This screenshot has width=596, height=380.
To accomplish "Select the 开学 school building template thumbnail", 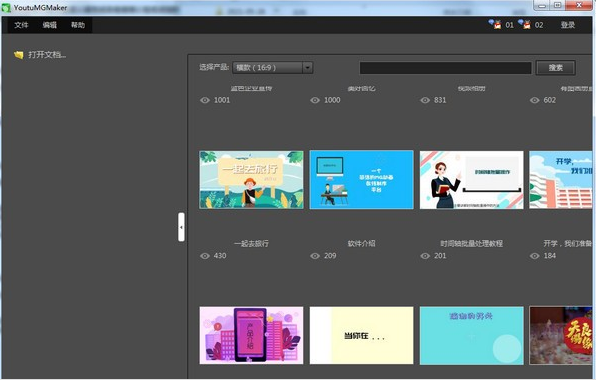I will [561, 180].
